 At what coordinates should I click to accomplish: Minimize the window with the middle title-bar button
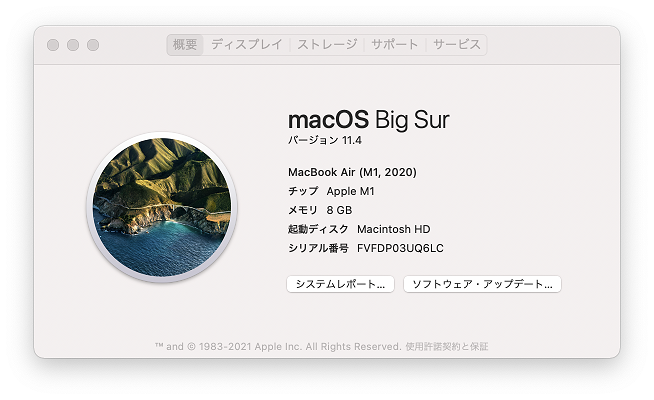coord(73,45)
